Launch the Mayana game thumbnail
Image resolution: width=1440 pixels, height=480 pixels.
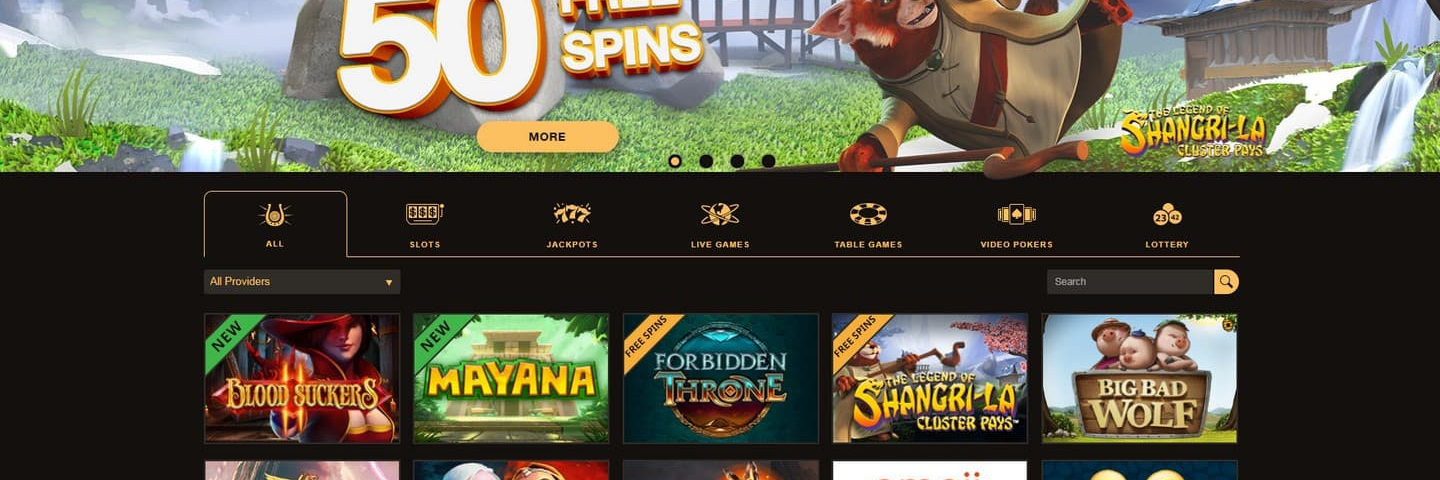[x=511, y=378]
